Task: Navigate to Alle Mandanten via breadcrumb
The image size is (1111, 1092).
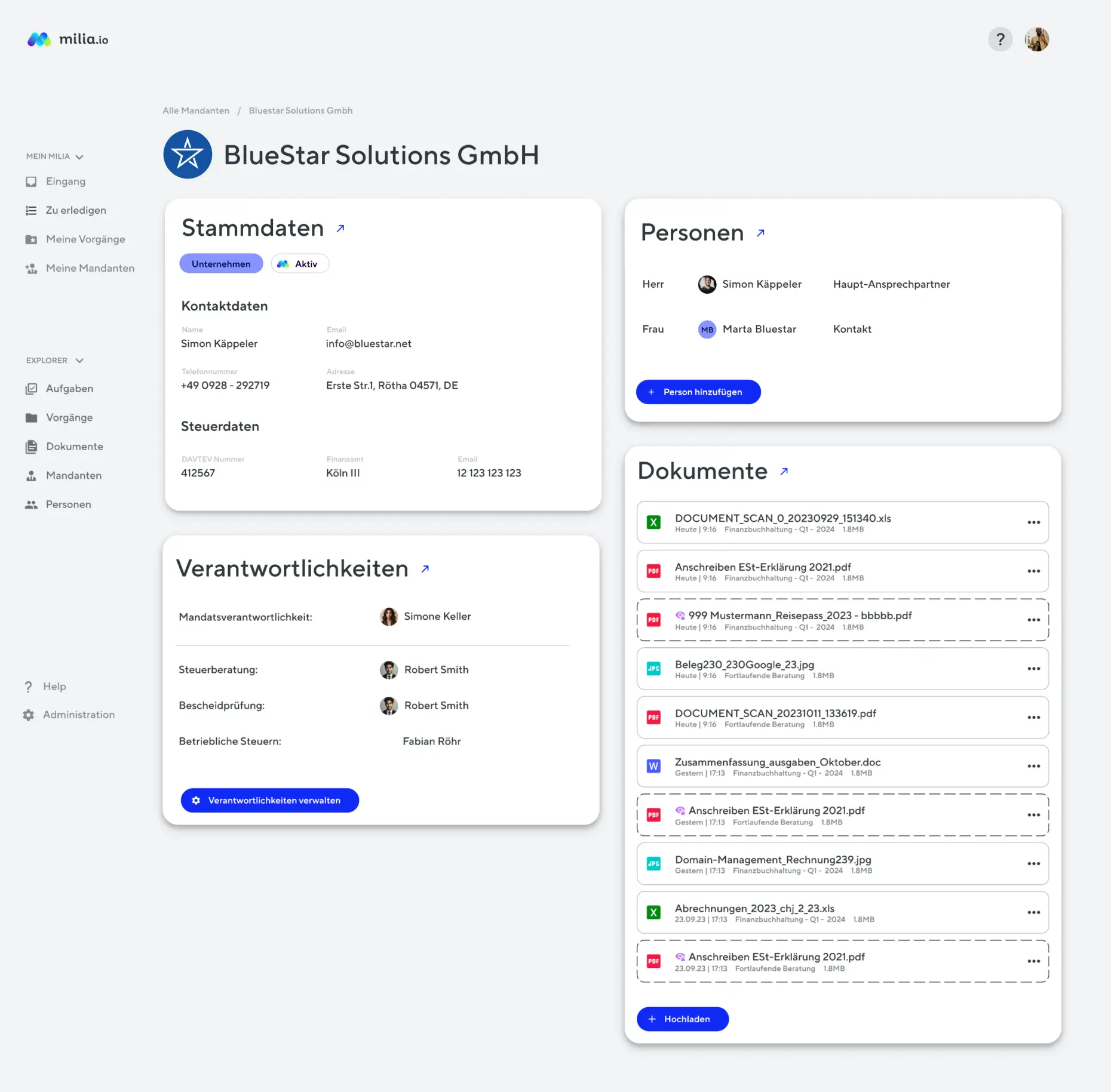Action: tap(195, 110)
